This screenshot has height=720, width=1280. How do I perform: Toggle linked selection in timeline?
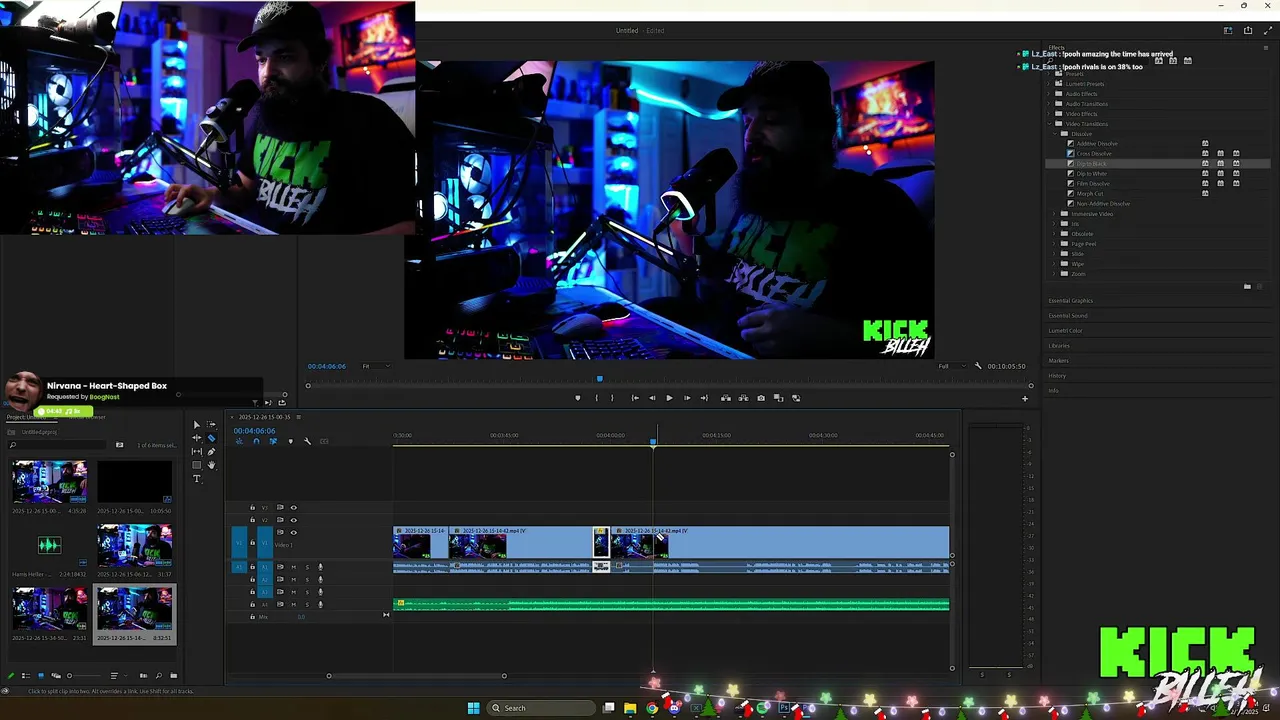tap(273, 441)
